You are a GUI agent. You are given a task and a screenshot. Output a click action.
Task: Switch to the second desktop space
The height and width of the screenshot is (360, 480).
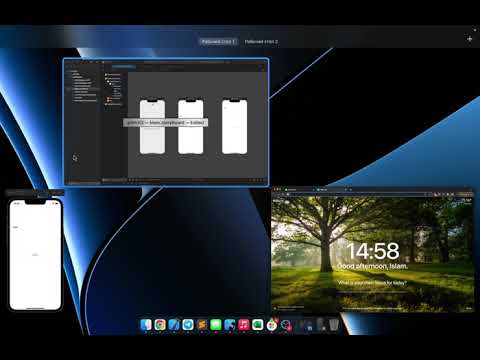coord(261,42)
